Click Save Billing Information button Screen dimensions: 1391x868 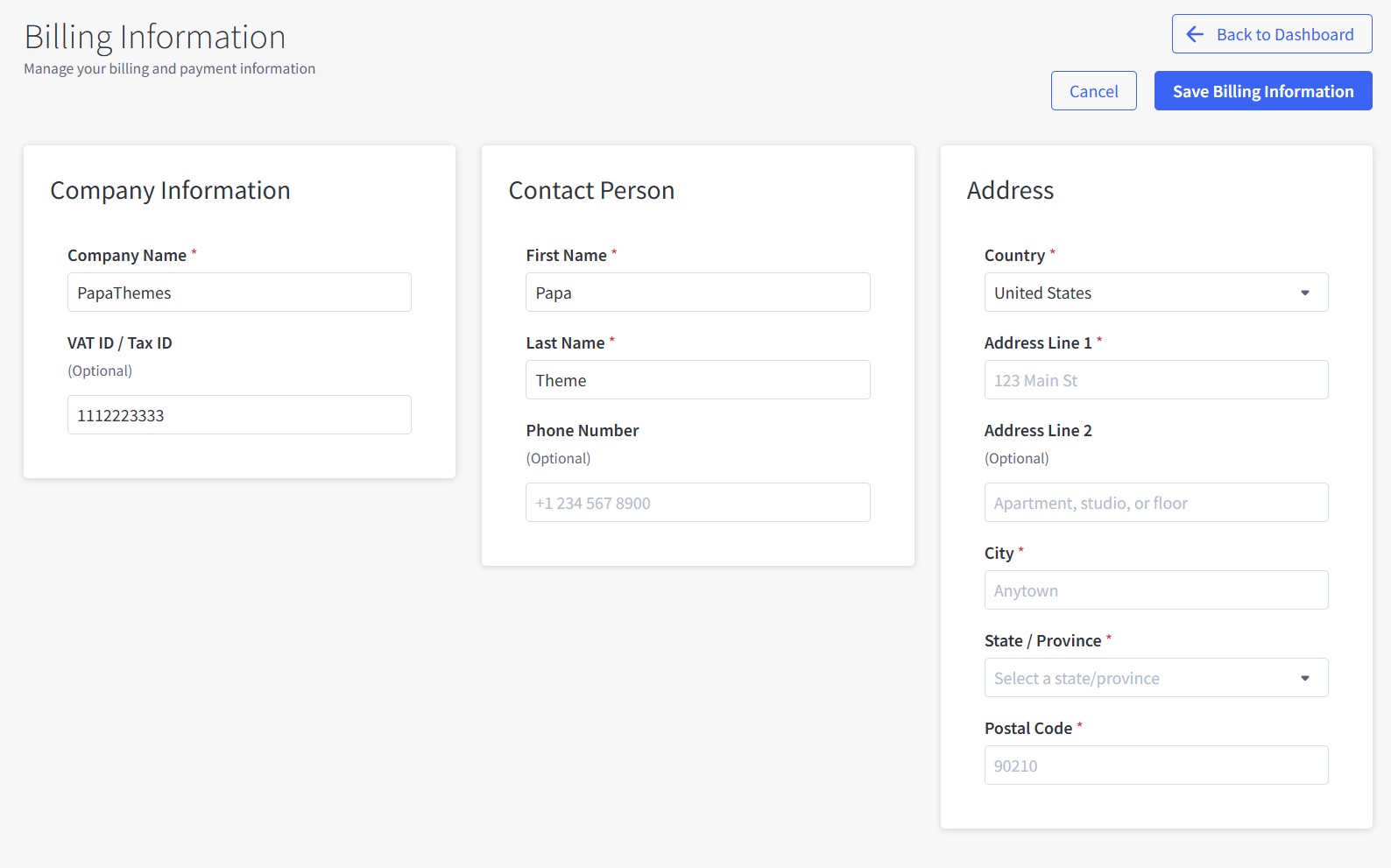[x=1263, y=91]
